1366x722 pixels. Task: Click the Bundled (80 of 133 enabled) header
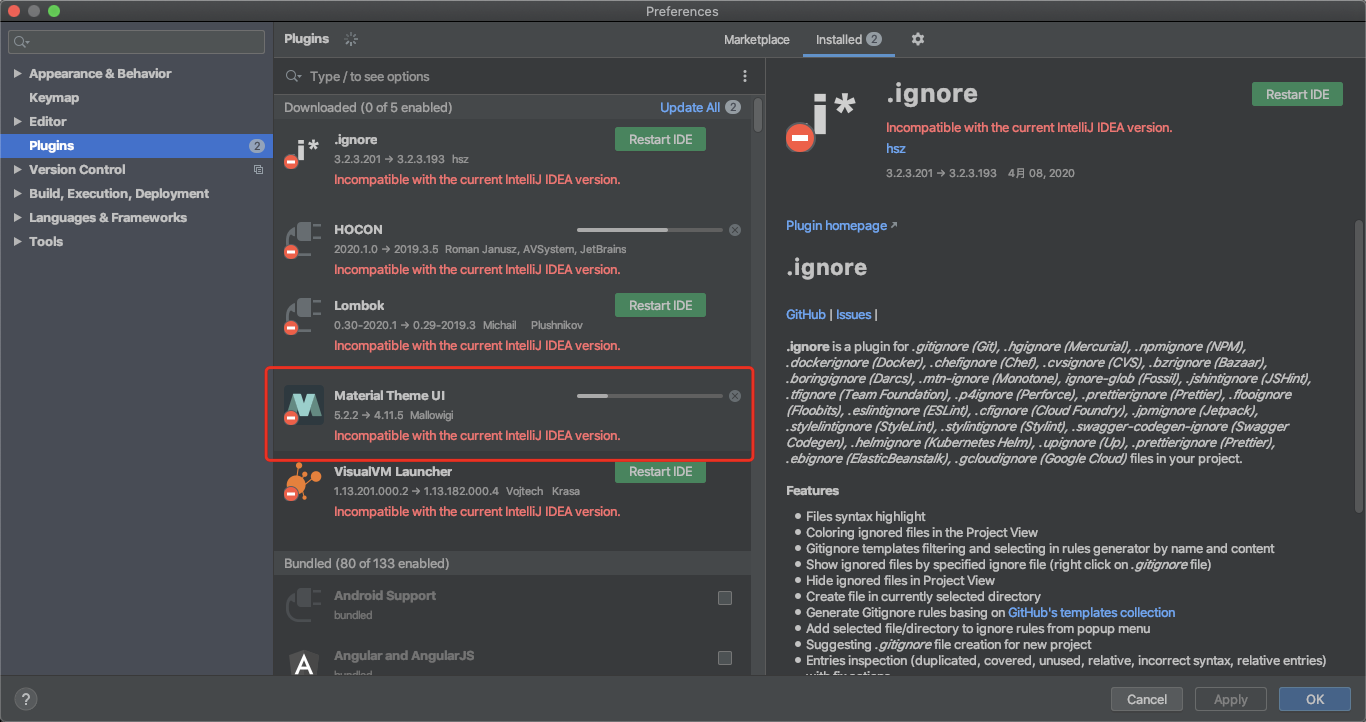[x=366, y=563]
